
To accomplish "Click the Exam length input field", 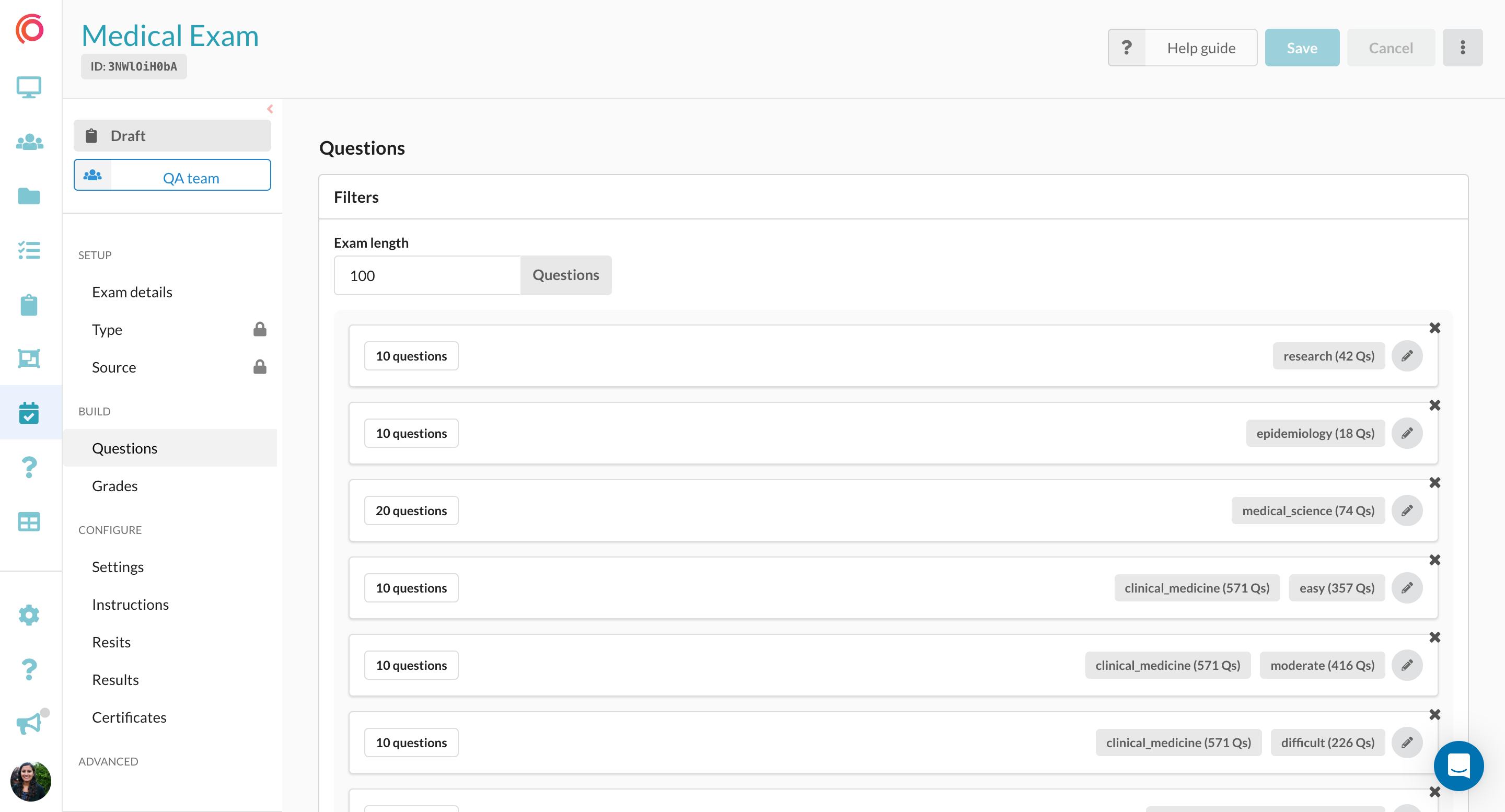I will (x=427, y=275).
